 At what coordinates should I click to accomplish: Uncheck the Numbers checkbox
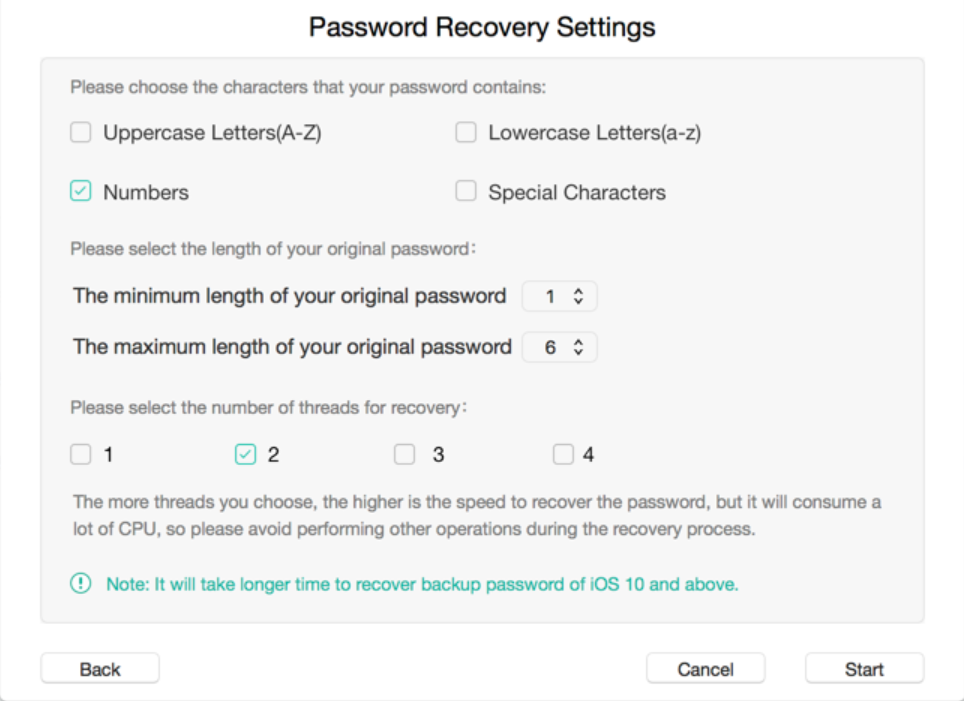(x=80, y=192)
